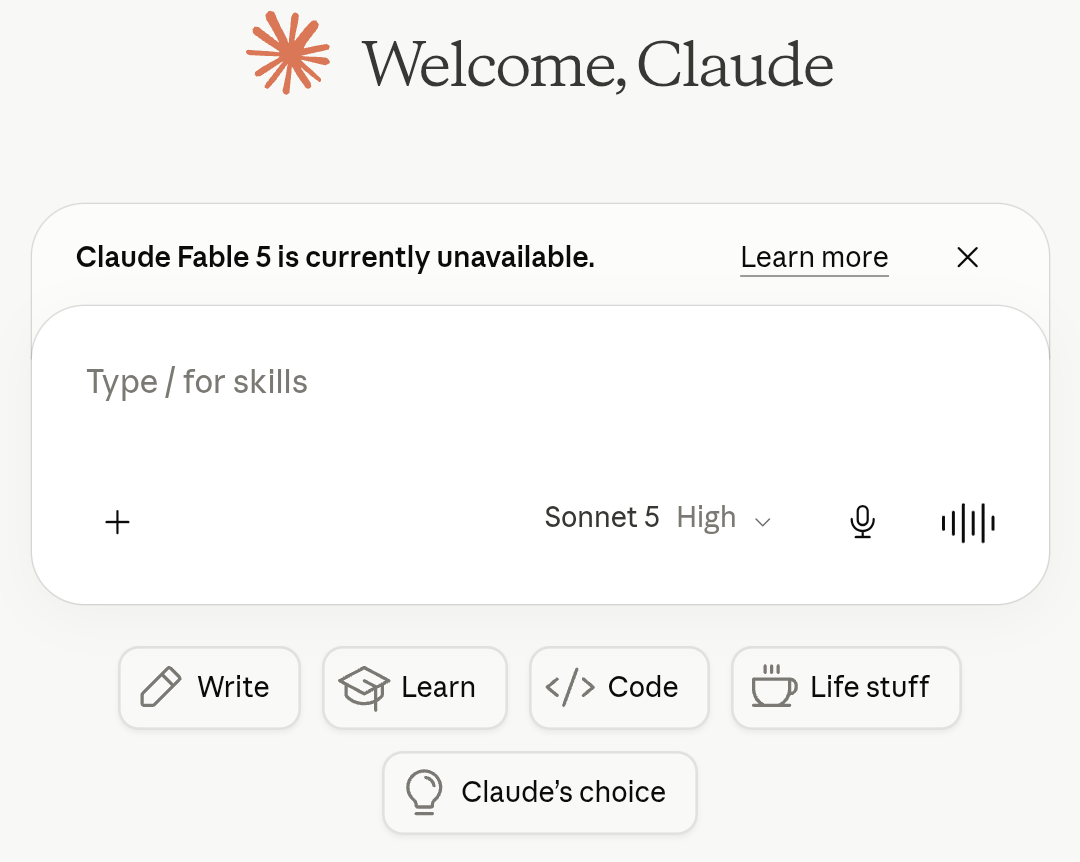Follow the Learn more link
The image size is (1080, 862).
tap(814, 258)
